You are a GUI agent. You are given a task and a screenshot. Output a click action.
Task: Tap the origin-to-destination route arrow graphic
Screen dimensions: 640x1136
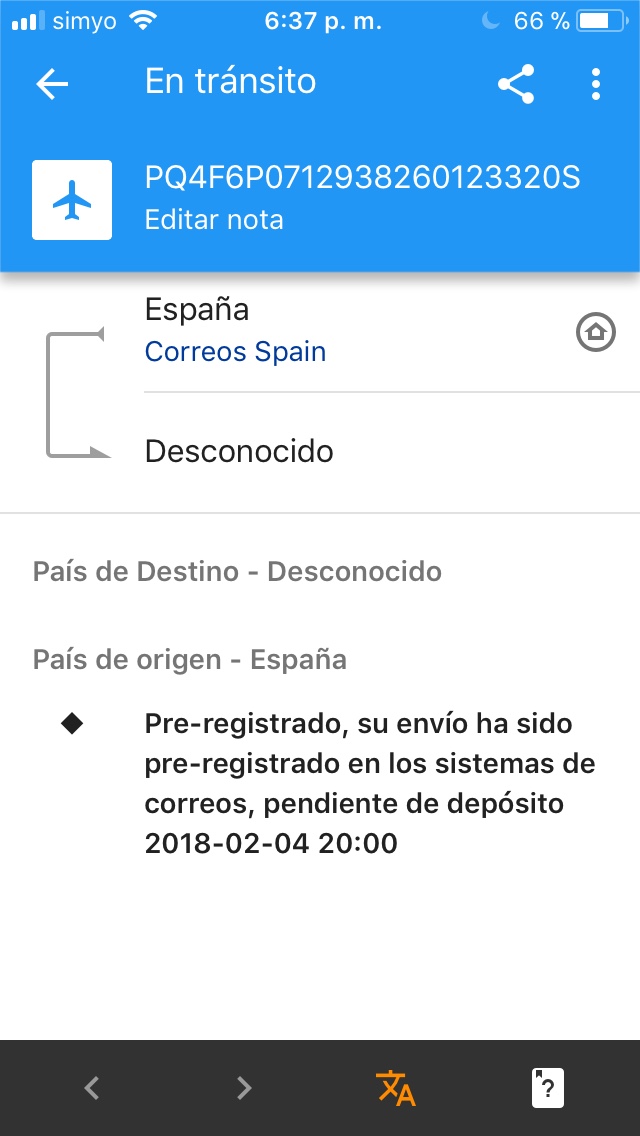[x=75, y=393]
